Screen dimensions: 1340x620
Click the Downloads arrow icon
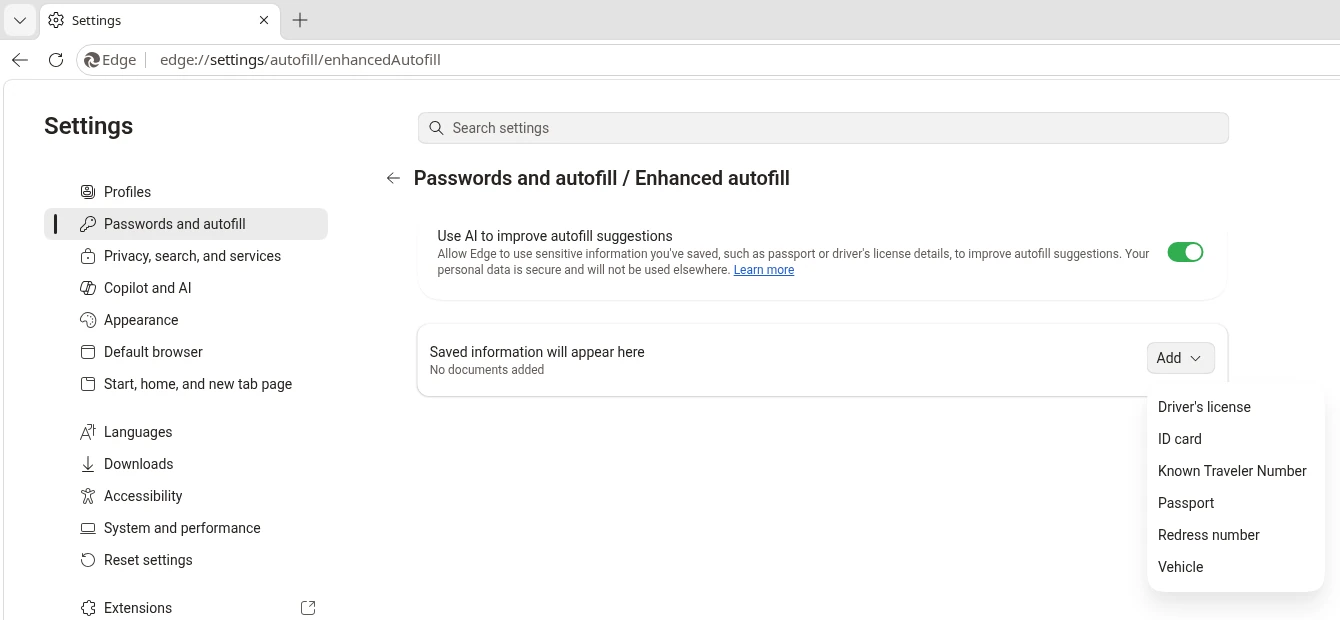tap(88, 464)
